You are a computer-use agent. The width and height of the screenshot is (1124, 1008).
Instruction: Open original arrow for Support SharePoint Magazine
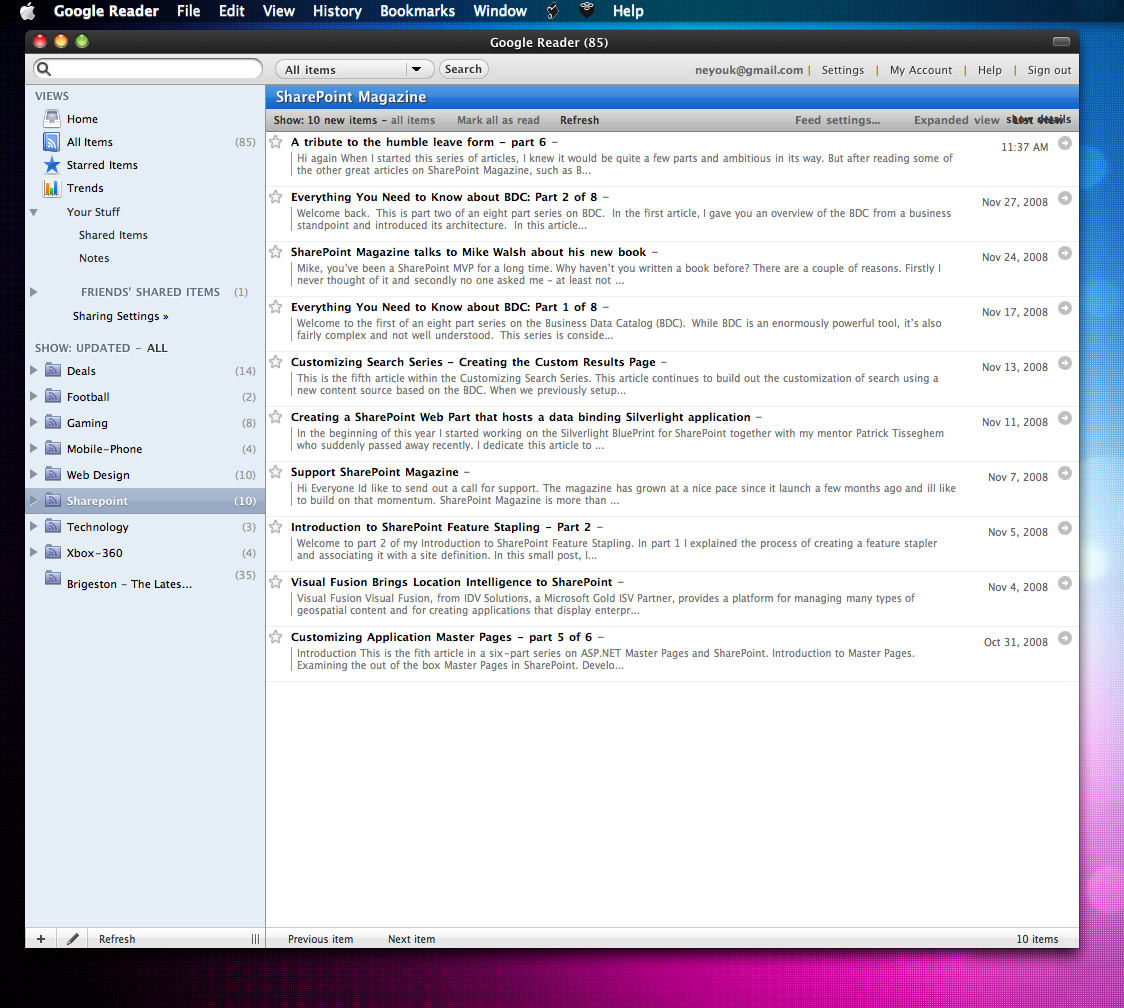tap(1065, 473)
